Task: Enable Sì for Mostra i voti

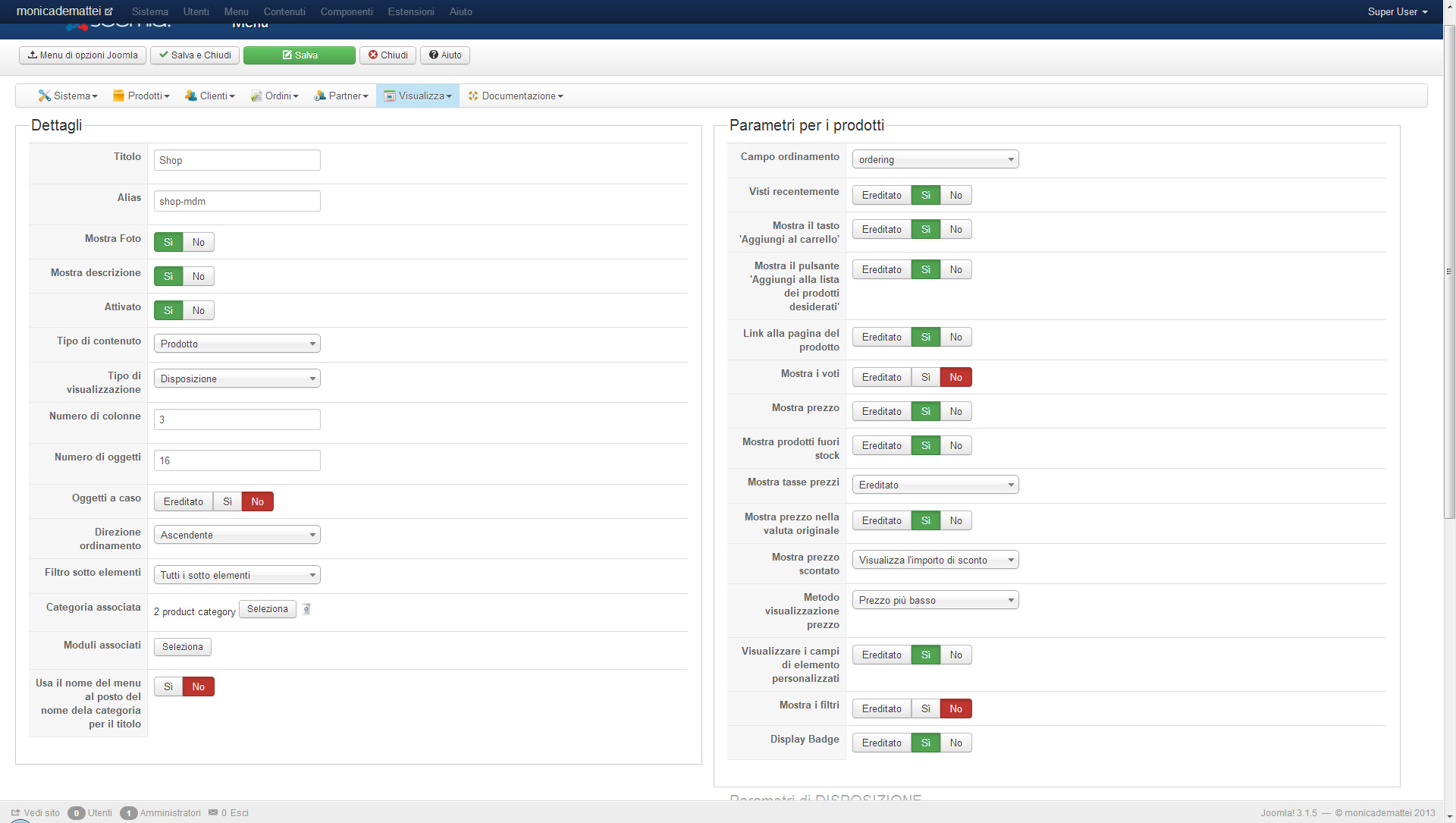Action: pos(925,377)
